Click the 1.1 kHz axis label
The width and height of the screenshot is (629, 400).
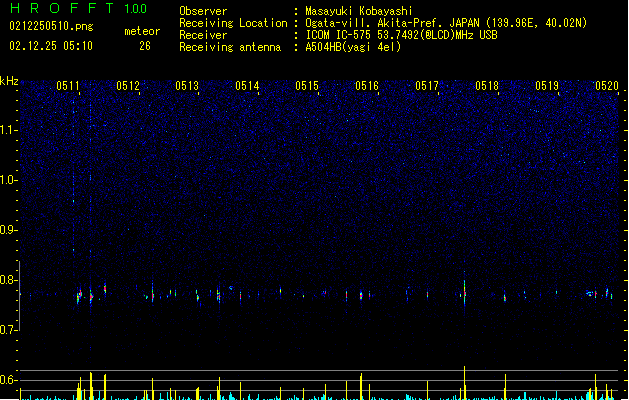coord(8,130)
